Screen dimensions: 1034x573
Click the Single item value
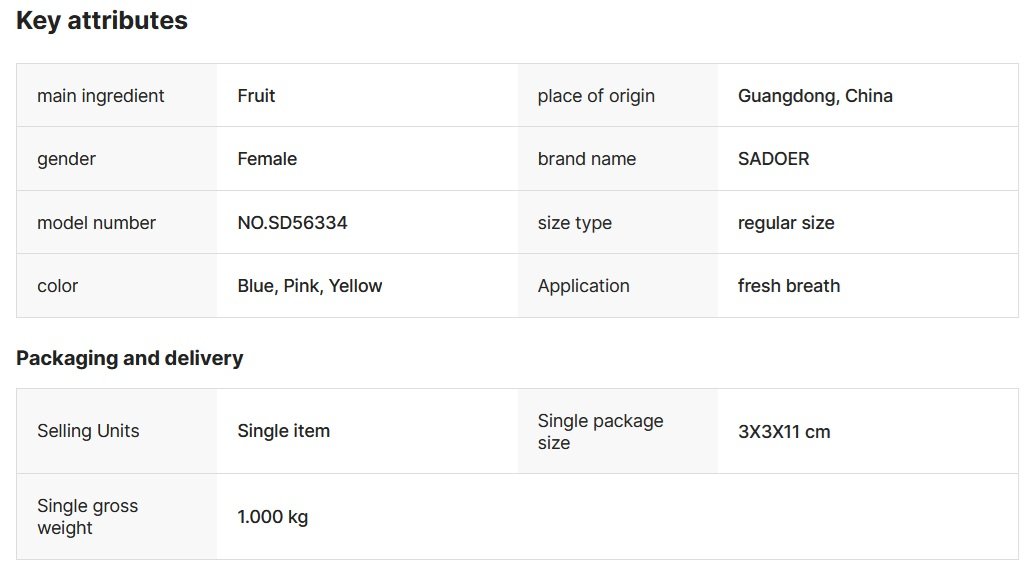click(283, 431)
